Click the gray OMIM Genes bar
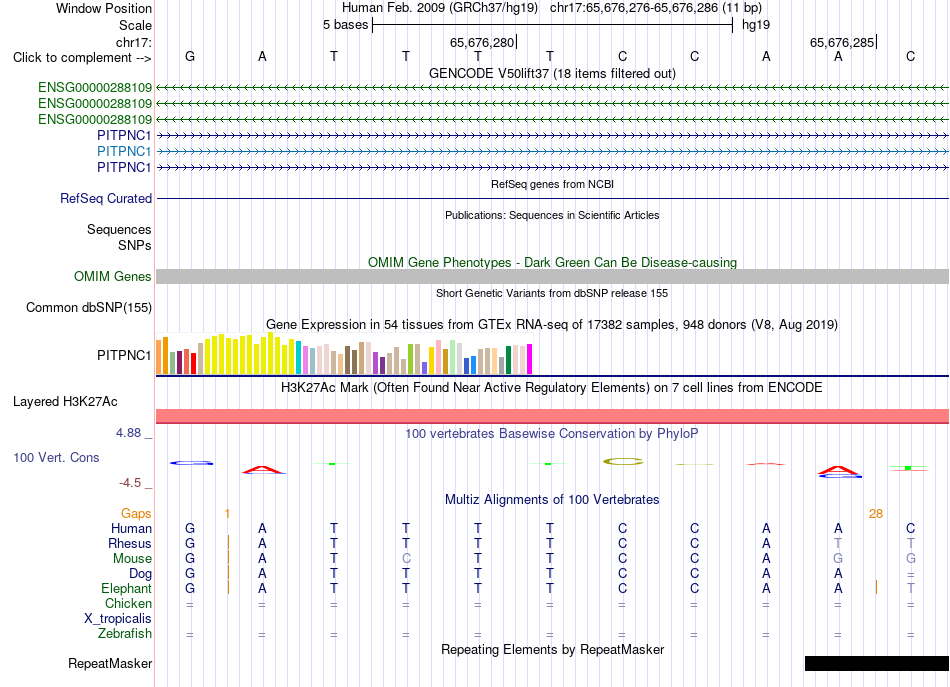Image resolution: width=950 pixels, height=687 pixels. (x=552, y=277)
